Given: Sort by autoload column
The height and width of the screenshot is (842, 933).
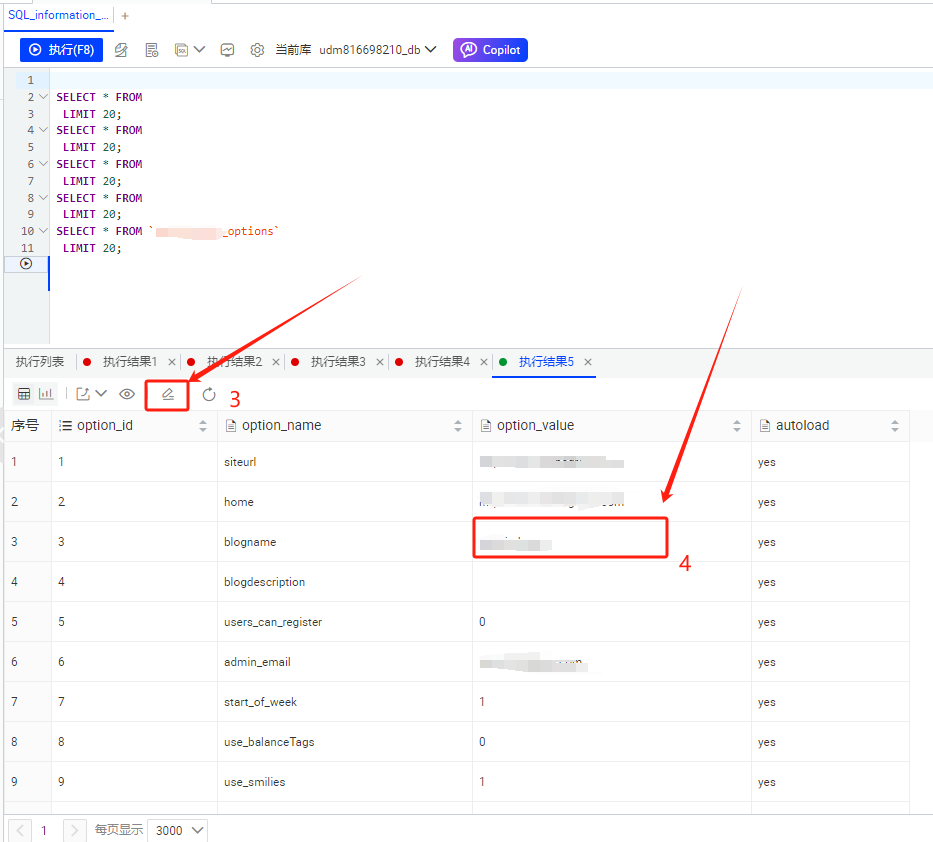Looking at the screenshot, I should click(x=894, y=425).
